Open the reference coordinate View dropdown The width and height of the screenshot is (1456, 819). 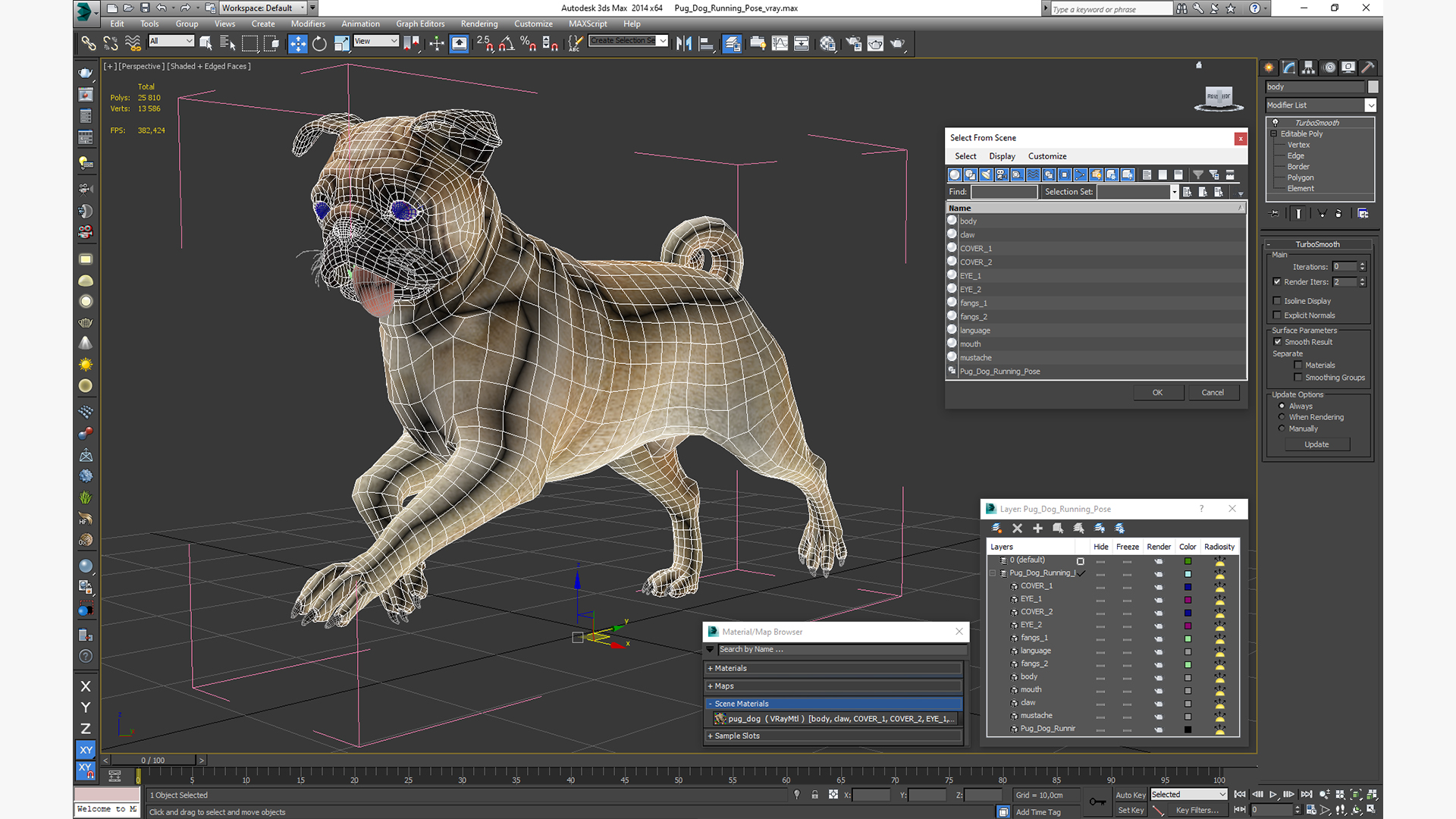(x=376, y=41)
